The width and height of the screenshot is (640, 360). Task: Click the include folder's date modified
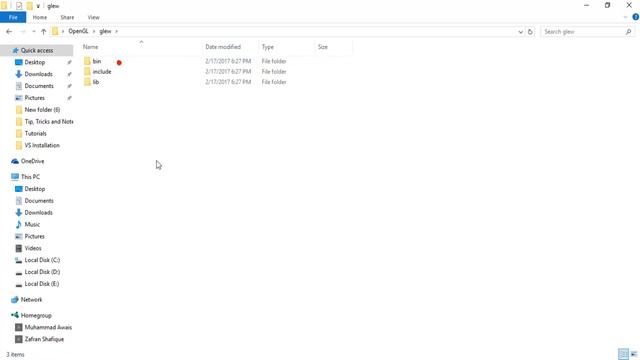[x=228, y=72]
